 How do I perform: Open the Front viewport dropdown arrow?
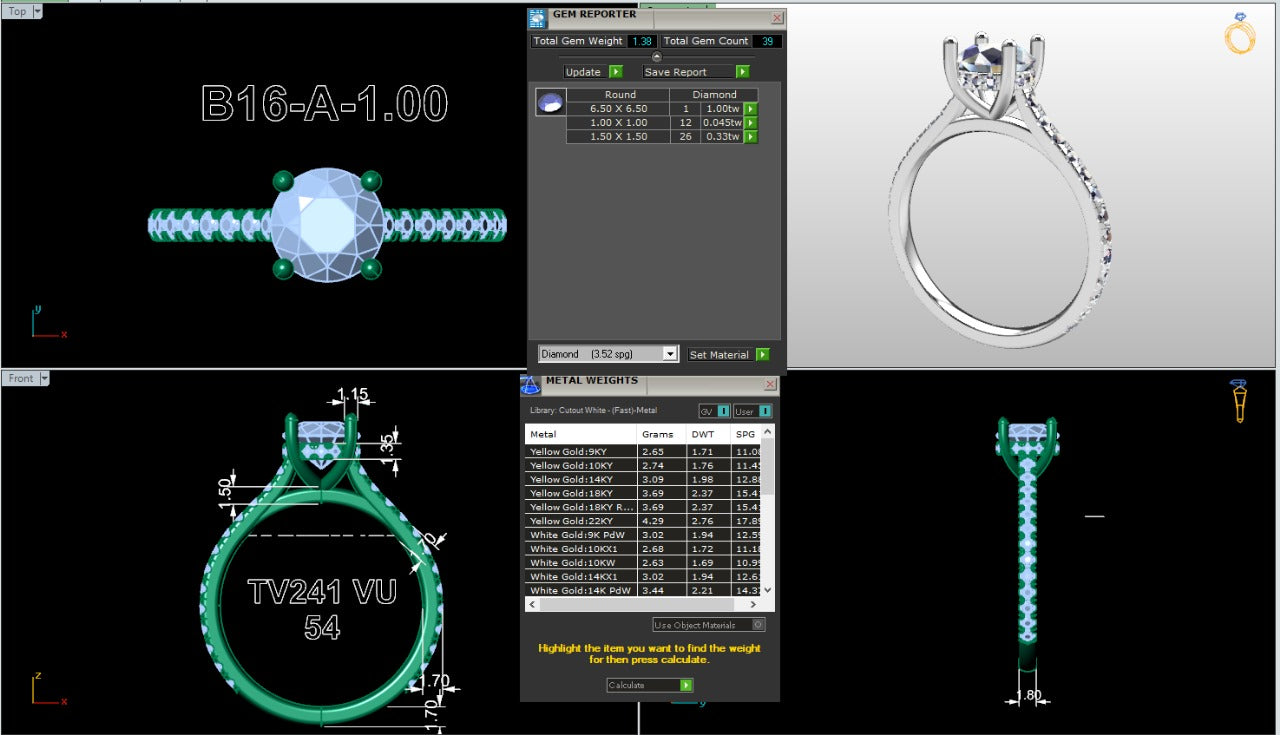coord(44,378)
